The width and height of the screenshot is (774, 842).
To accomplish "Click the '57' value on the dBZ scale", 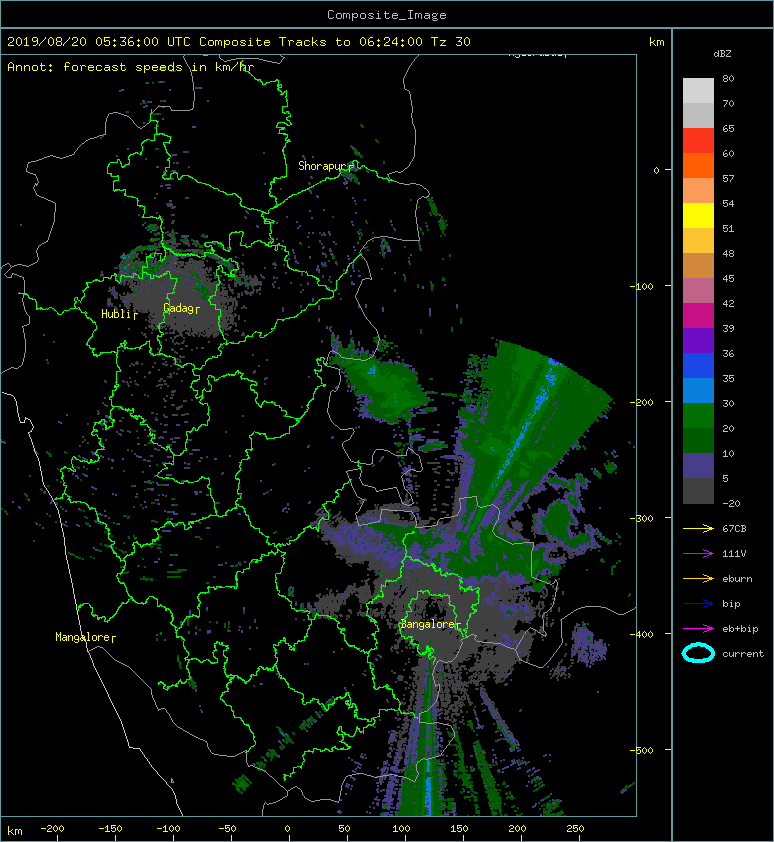I will [728, 178].
